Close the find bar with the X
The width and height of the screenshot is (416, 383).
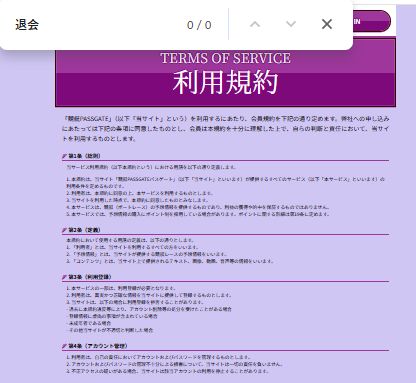(327, 24)
